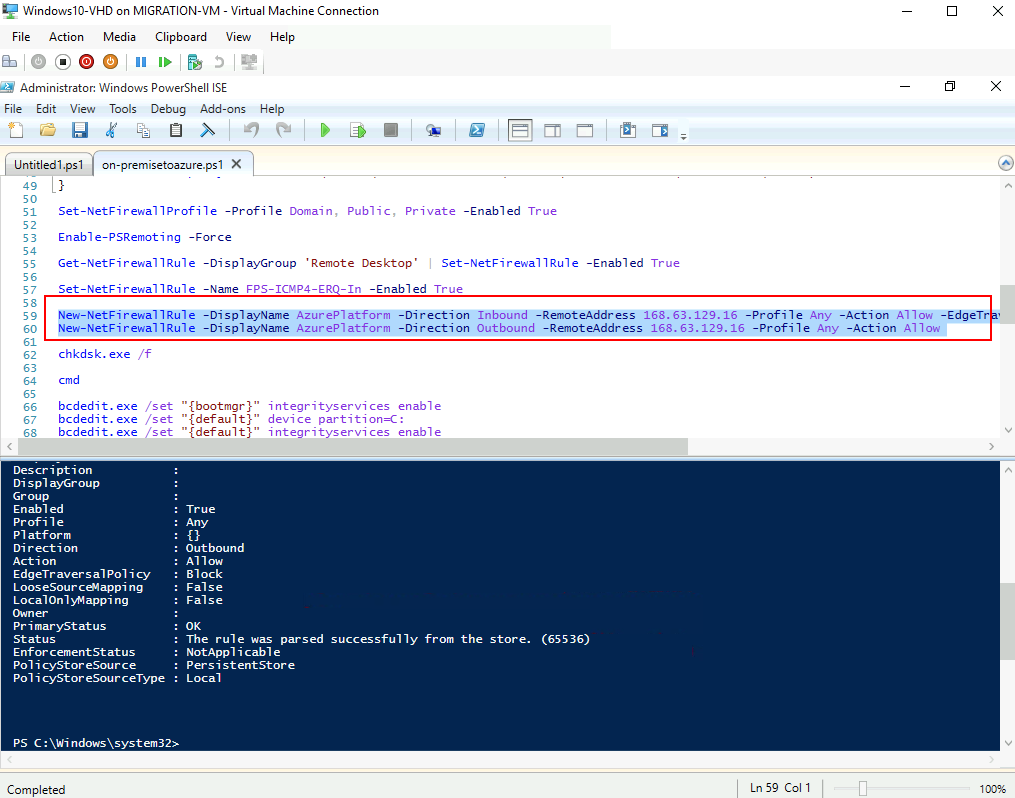Click the PersistentStore value in console output
Screen dimensions: 1015x798
click(240, 665)
